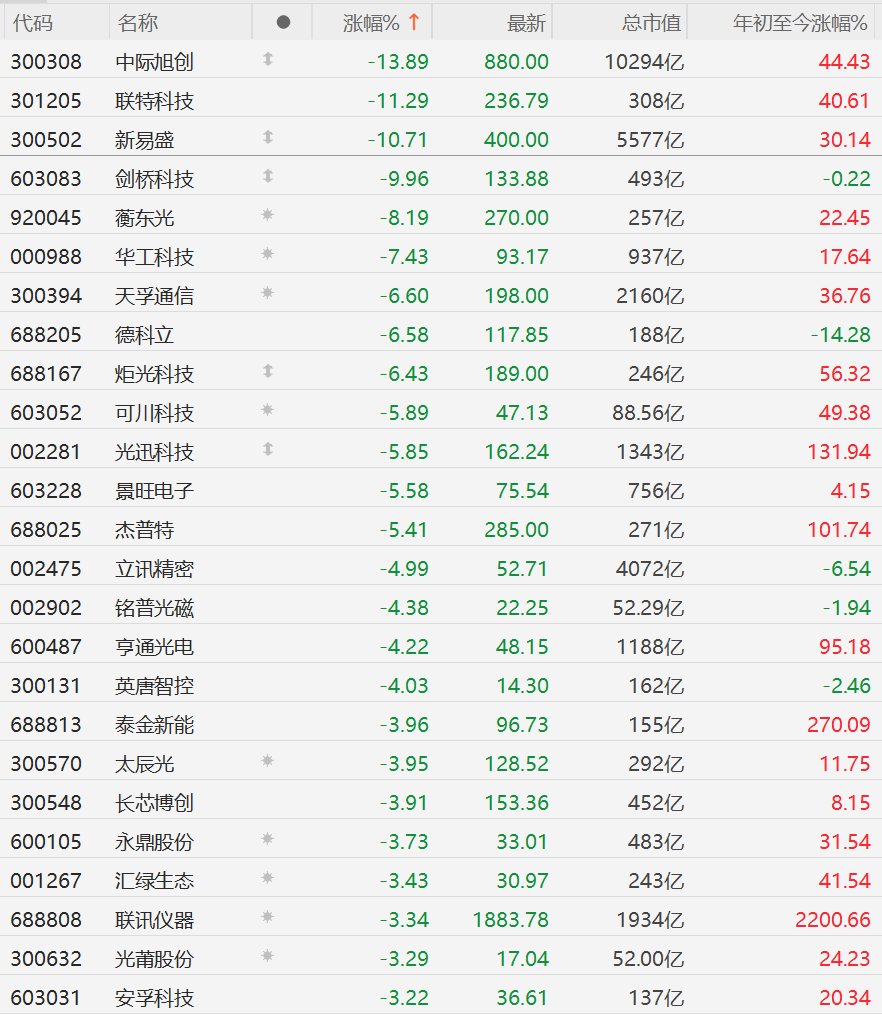The height and width of the screenshot is (1014, 882).
Task: Click the star marker icon for 永鼎股份
Action: (268, 839)
